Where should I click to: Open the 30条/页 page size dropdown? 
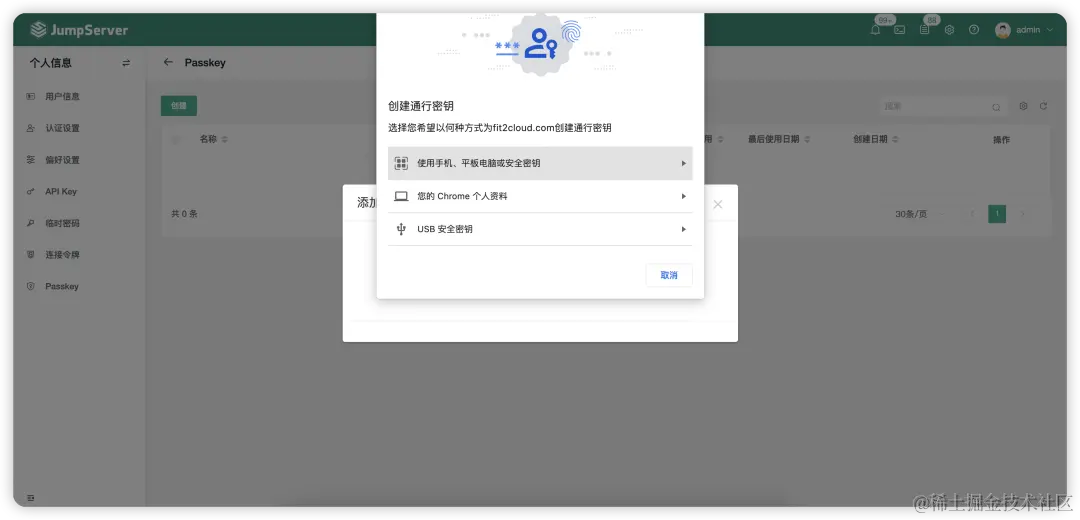[x=921, y=214]
